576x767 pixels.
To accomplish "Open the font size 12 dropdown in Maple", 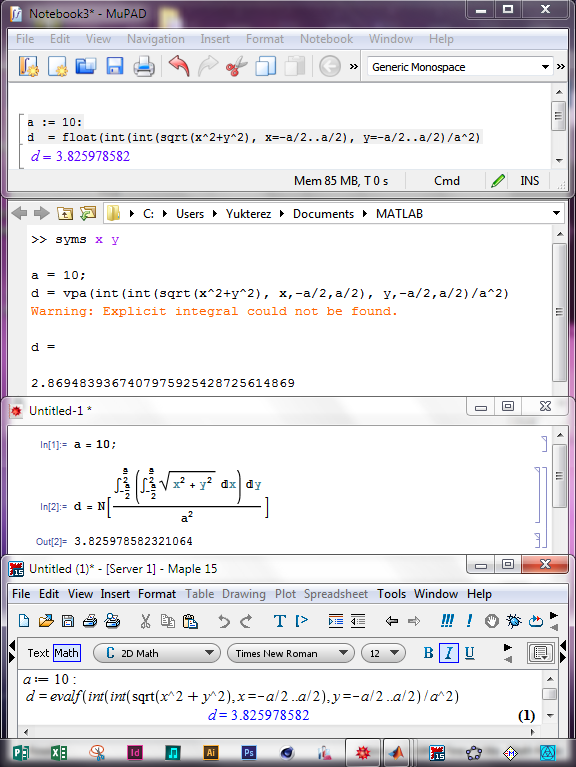I will pyautogui.click(x=383, y=653).
